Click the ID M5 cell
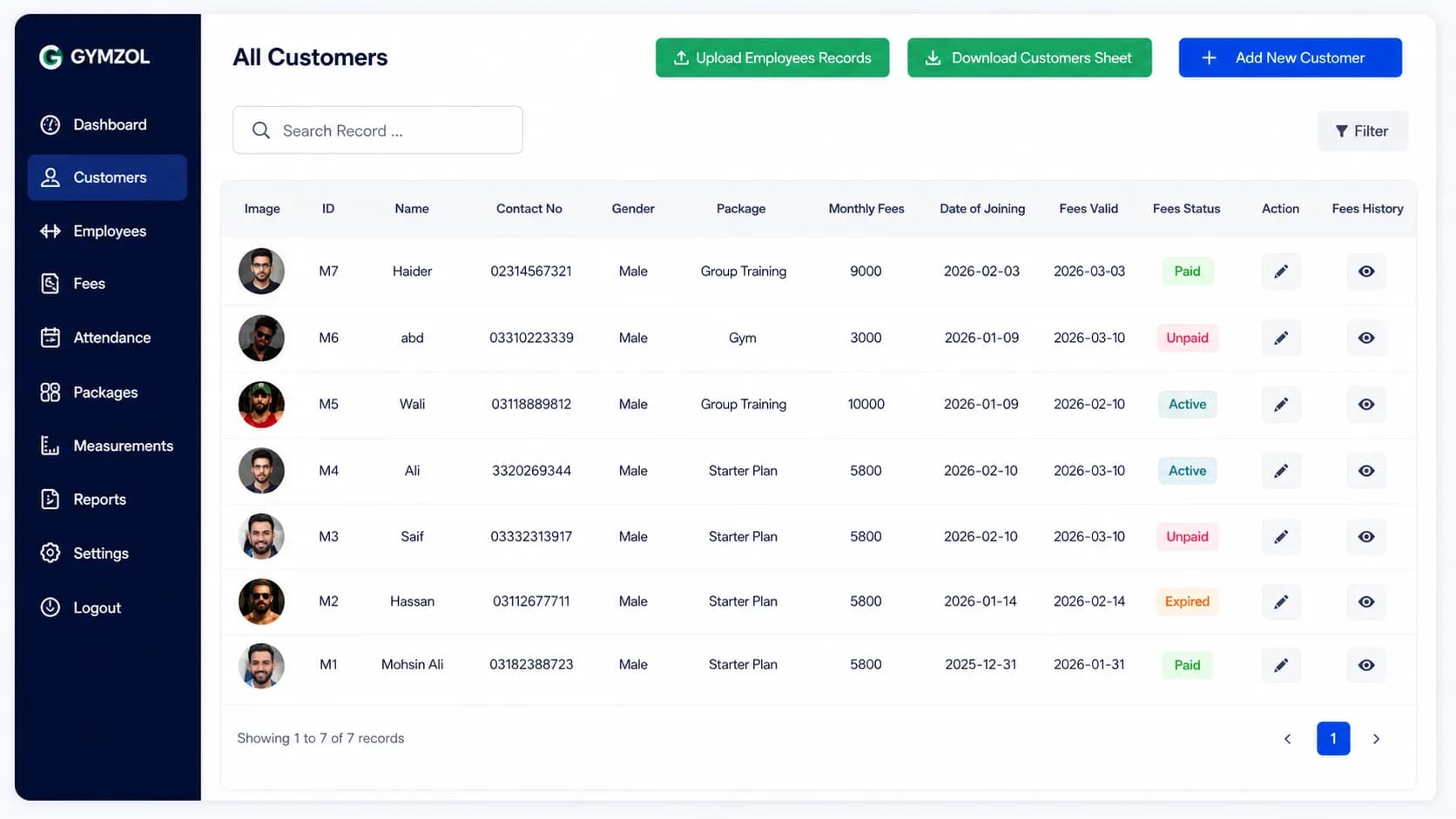This screenshot has height=819, width=1456. click(x=328, y=405)
